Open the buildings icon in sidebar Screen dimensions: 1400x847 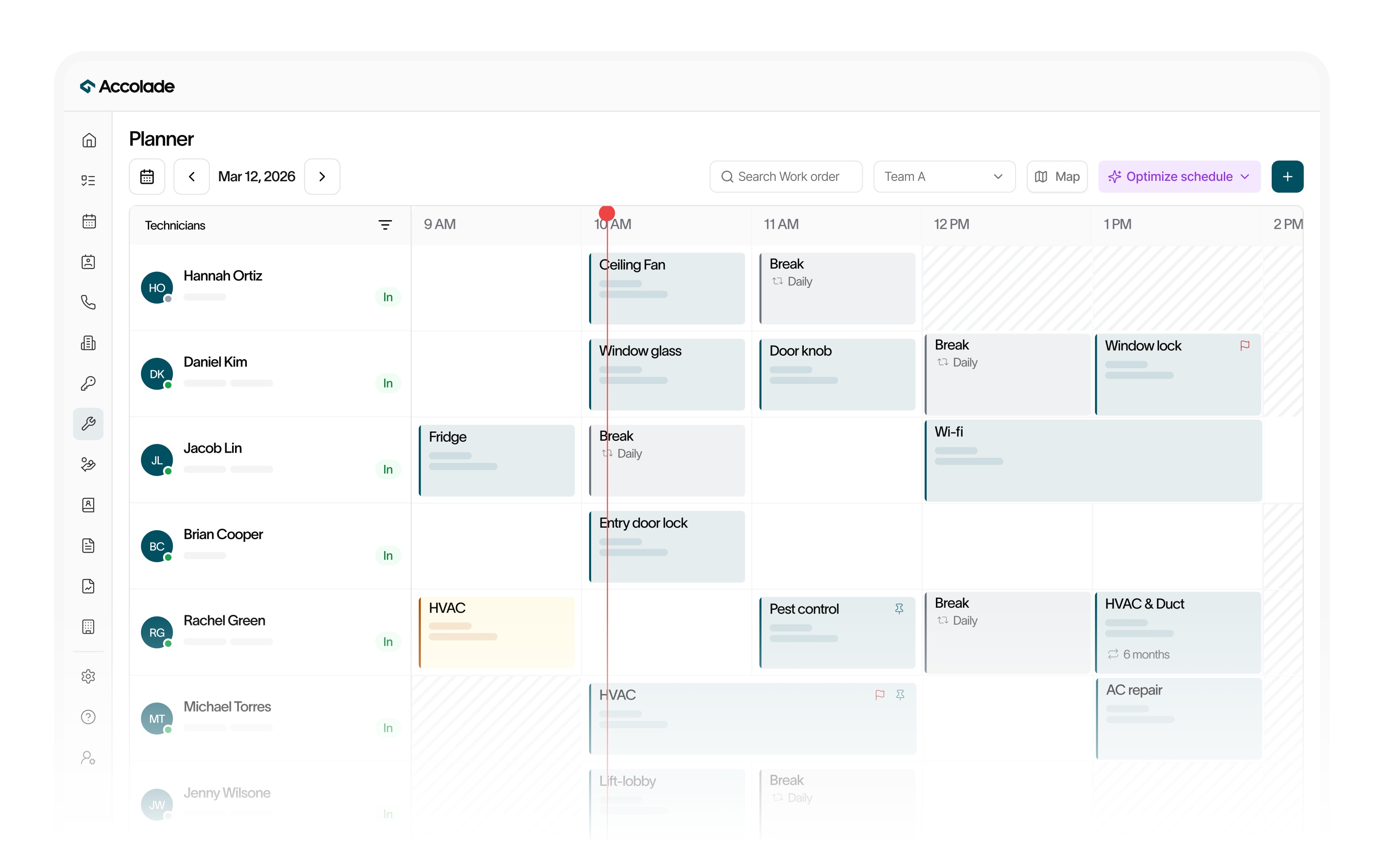tap(89, 343)
